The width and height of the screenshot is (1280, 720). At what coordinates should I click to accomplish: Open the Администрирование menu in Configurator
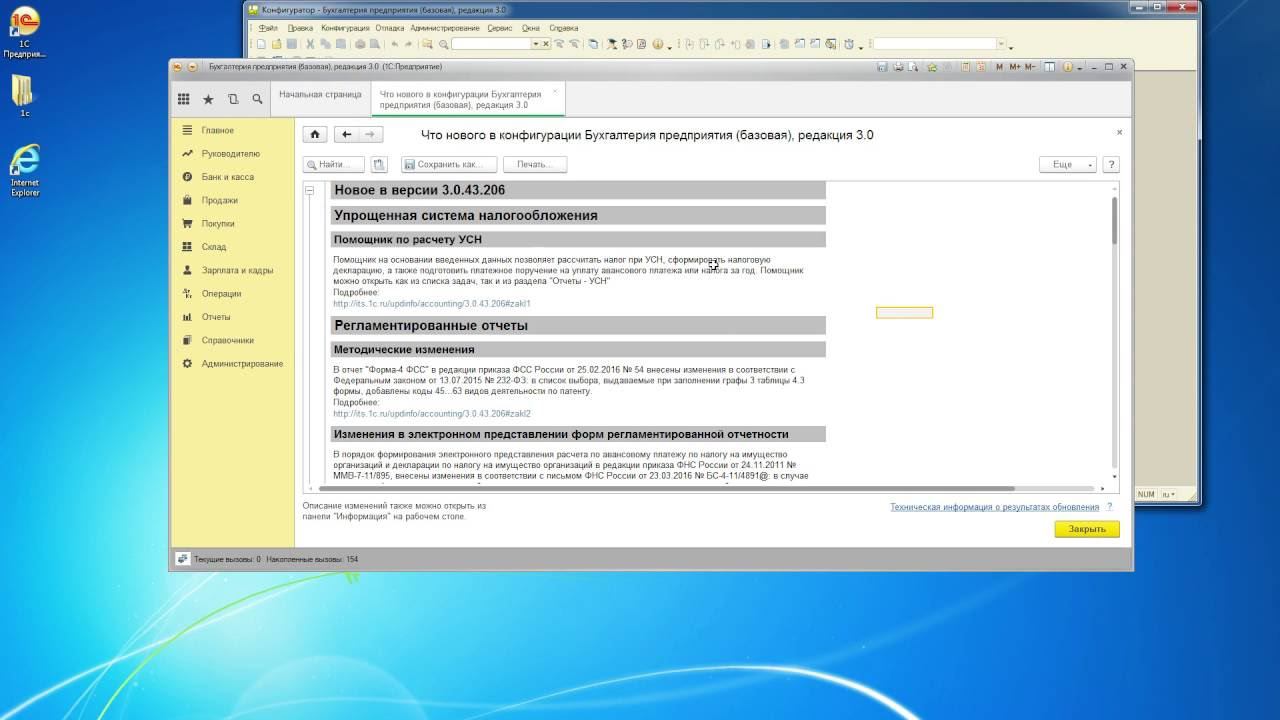pyautogui.click(x=445, y=28)
